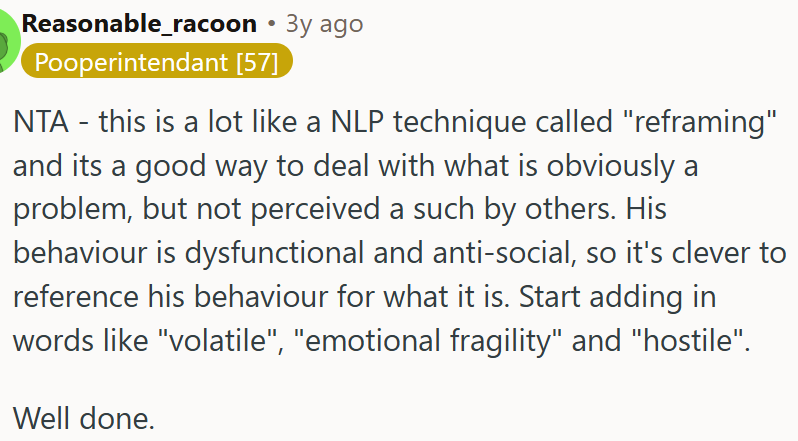
Task: Click the word 'reference' starting fifth line
Action: tap(66, 297)
